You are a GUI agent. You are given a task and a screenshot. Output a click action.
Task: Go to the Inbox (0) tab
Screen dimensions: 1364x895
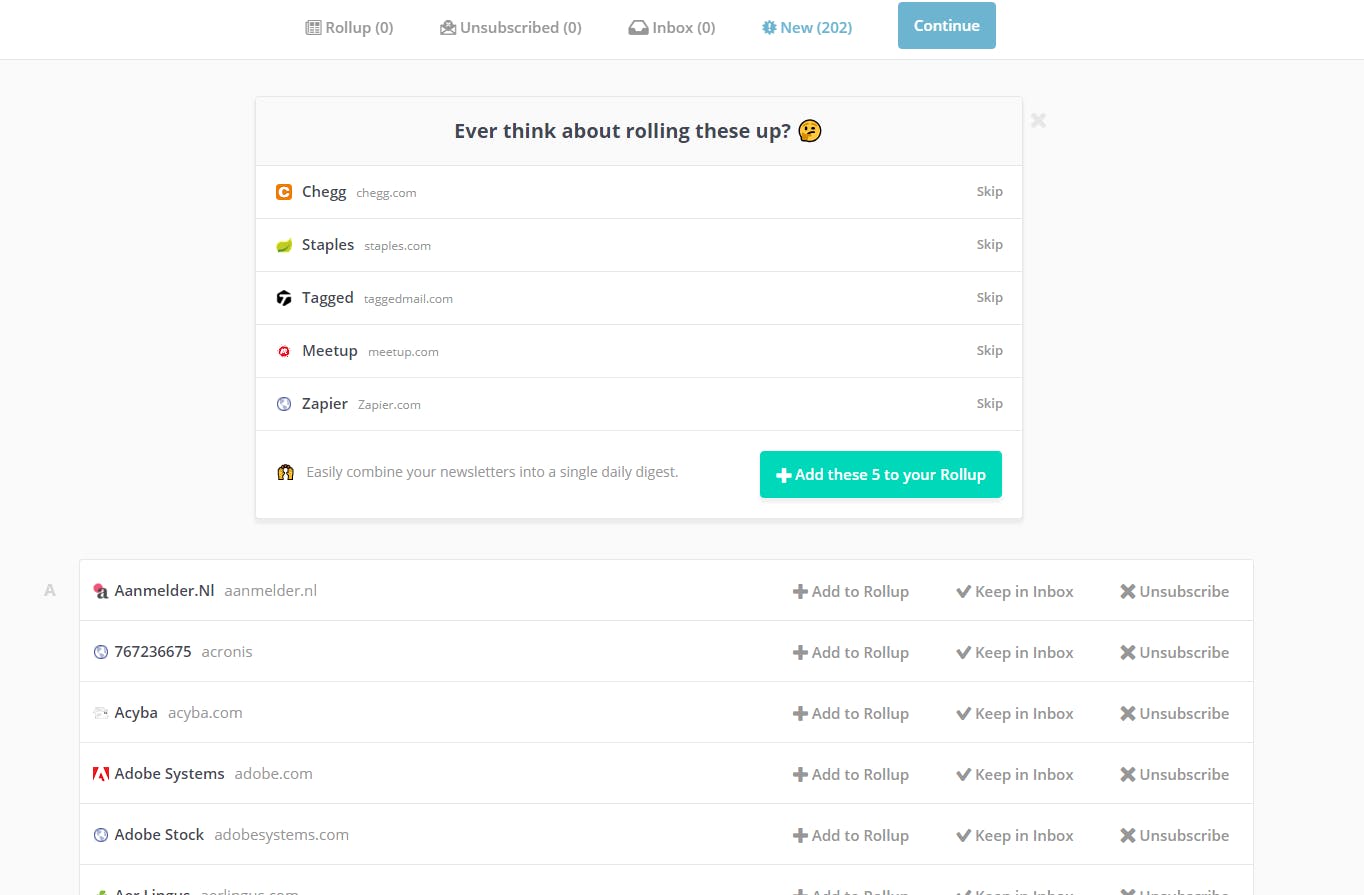click(x=672, y=28)
